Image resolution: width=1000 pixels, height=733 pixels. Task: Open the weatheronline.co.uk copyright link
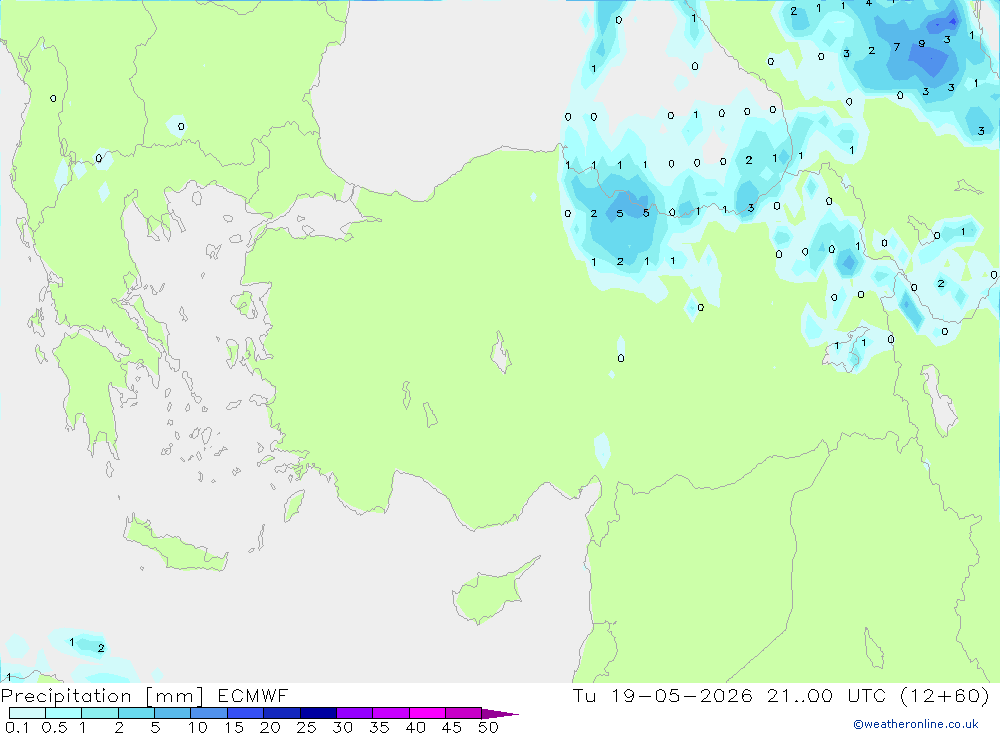916,724
